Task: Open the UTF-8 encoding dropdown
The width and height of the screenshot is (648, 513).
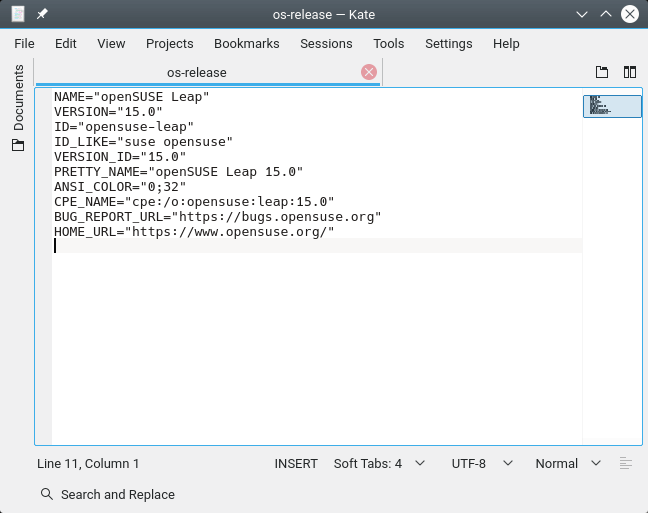Action: 481,463
